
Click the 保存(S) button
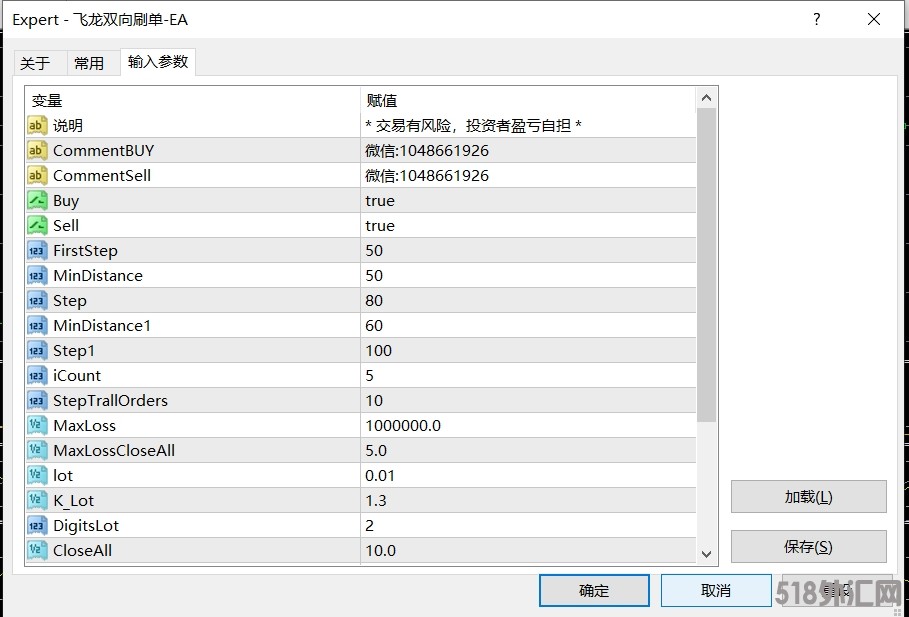point(808,546)
